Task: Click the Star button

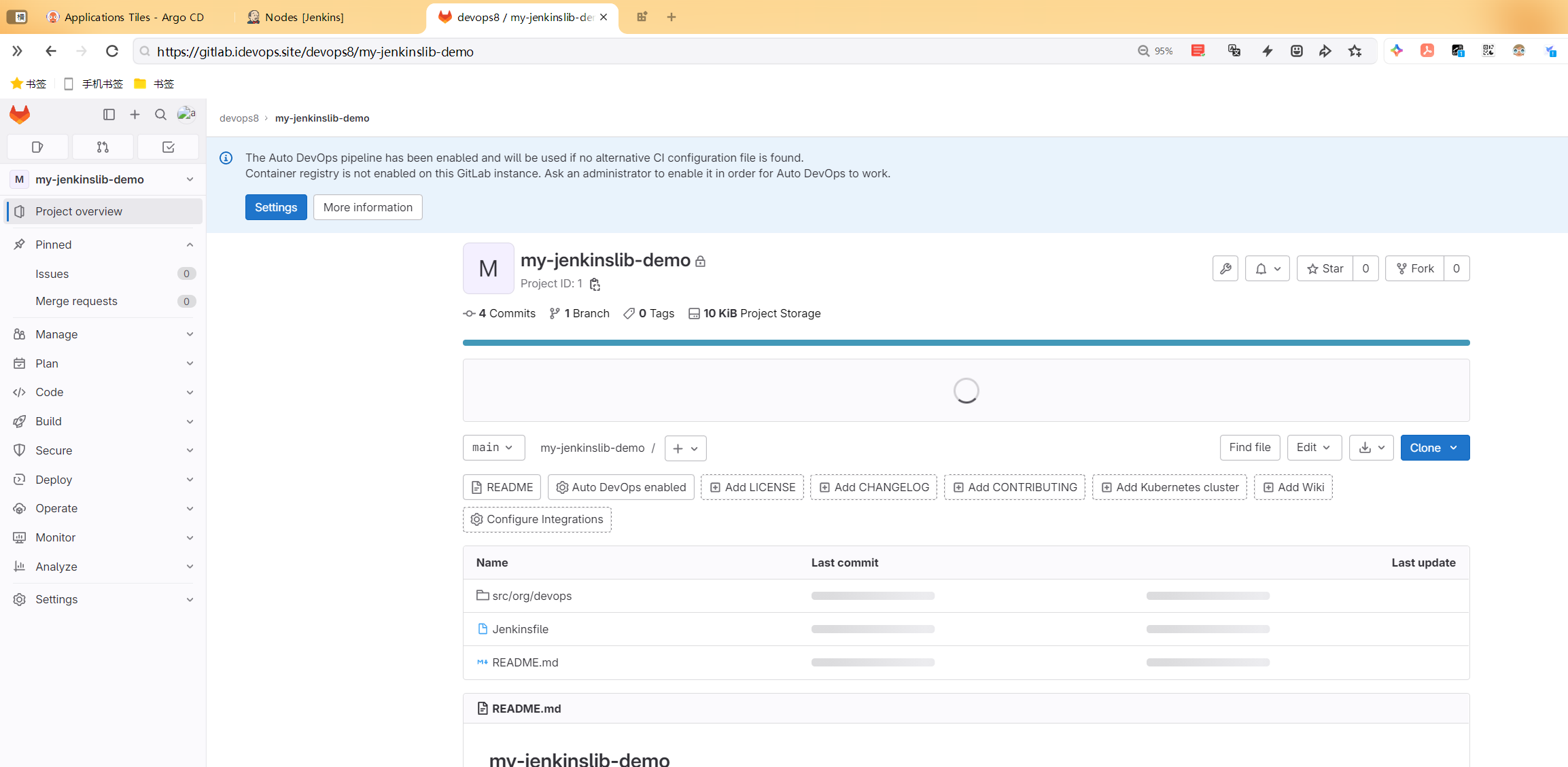Action: [x=1325, y=268]
